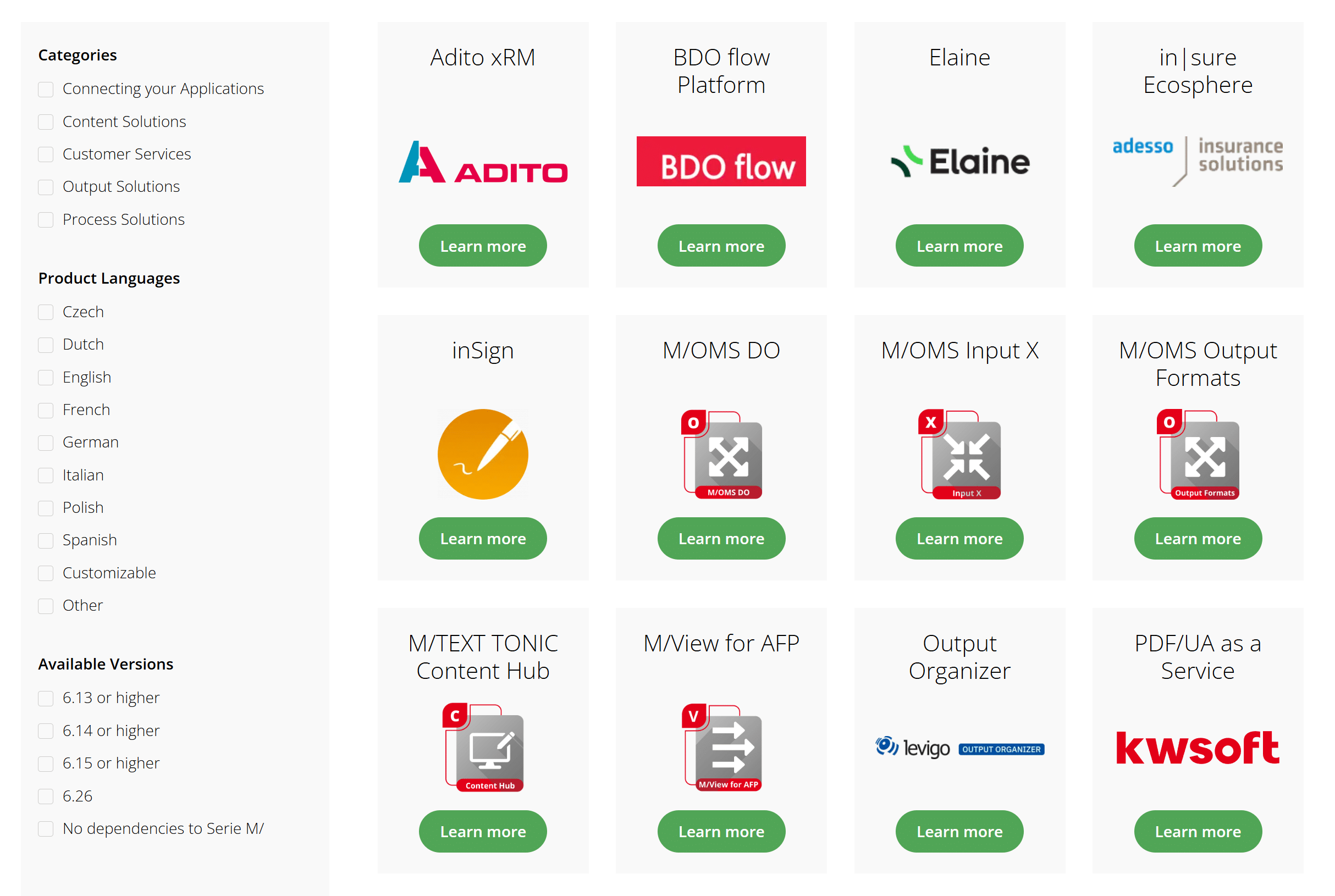Check the Polish language filter
The height and width of the screenshot is (896, 1335).
point(46,508)
